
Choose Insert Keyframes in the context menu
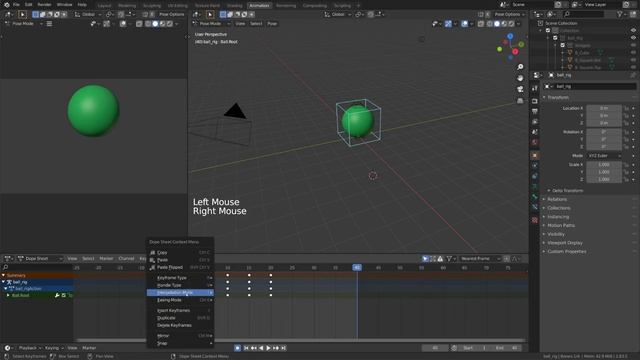[x=180, y=311]
